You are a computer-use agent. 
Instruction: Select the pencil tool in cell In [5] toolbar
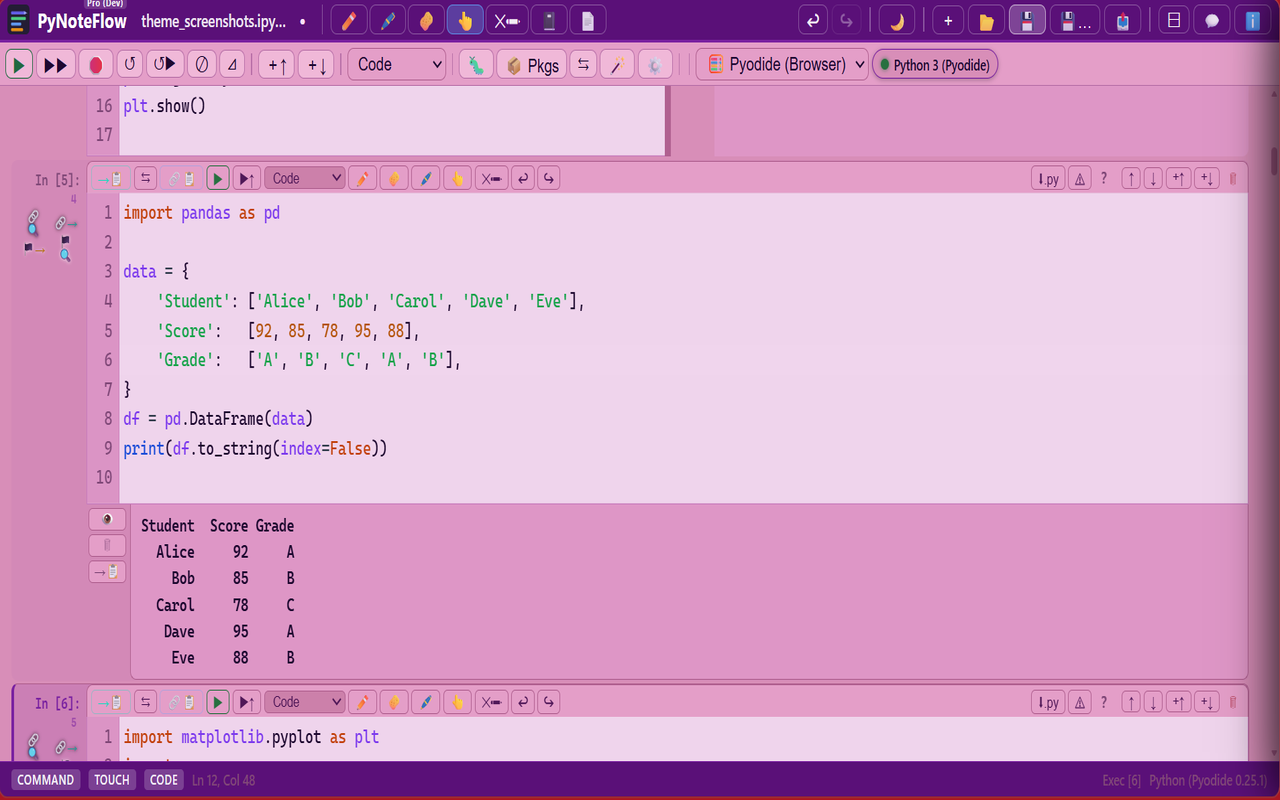(x=362, y=179)
